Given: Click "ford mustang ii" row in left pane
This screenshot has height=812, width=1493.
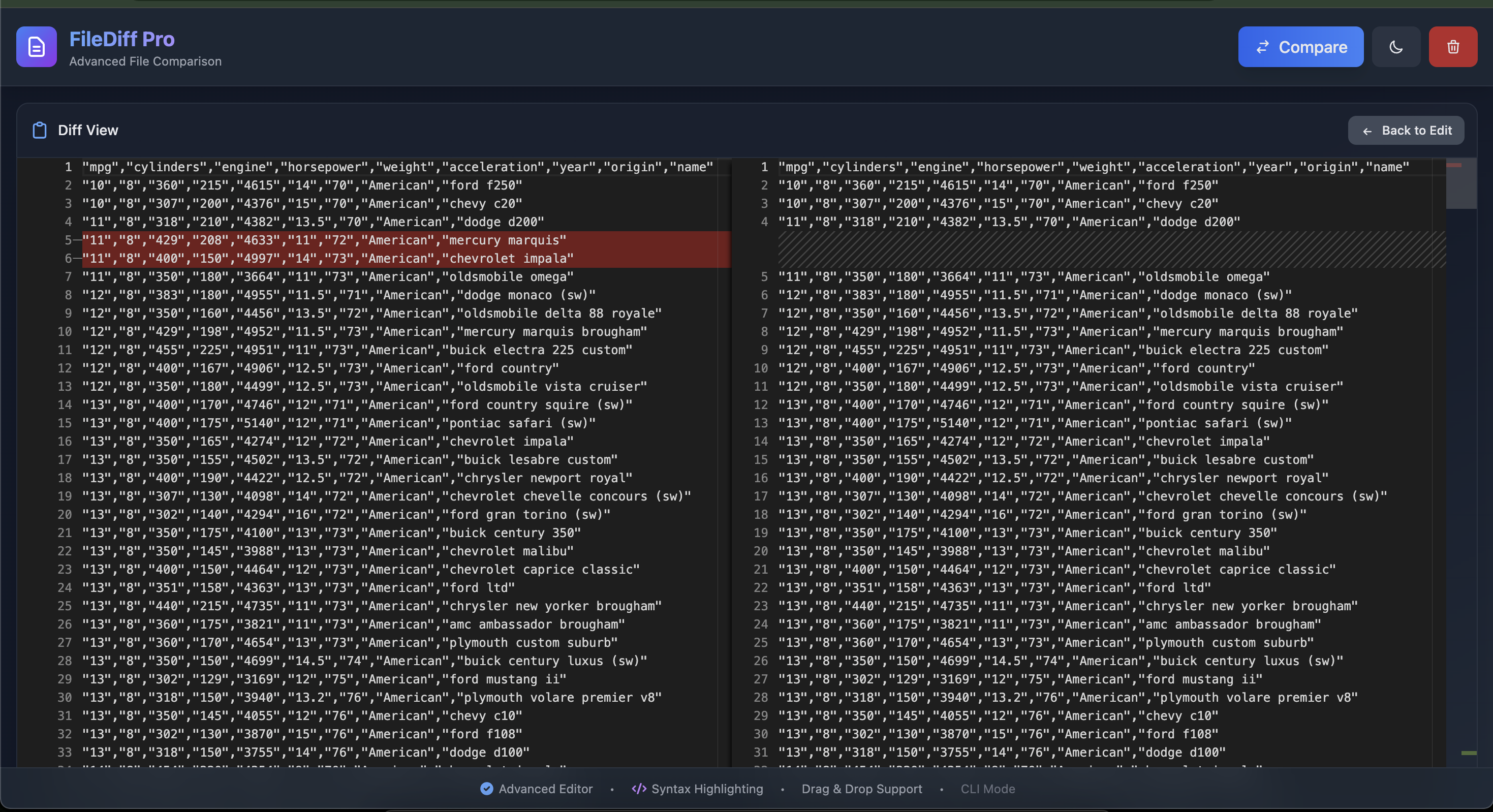Looking at the screenshot, I should [x=324, y=679].
